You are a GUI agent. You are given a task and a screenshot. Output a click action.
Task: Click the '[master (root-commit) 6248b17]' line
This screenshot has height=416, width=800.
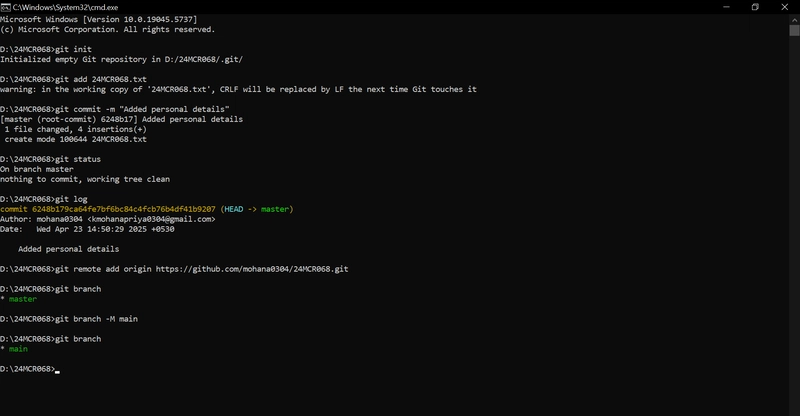pos(121,119)
